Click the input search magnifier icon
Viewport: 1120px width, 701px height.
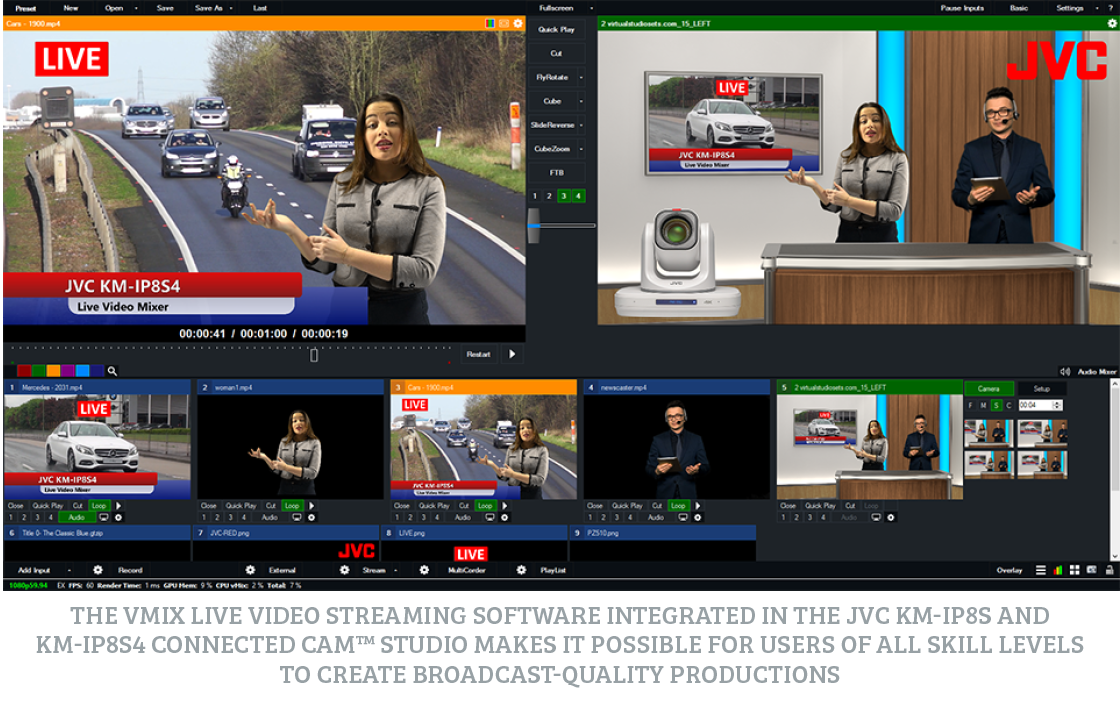click(x=112, y=370)
